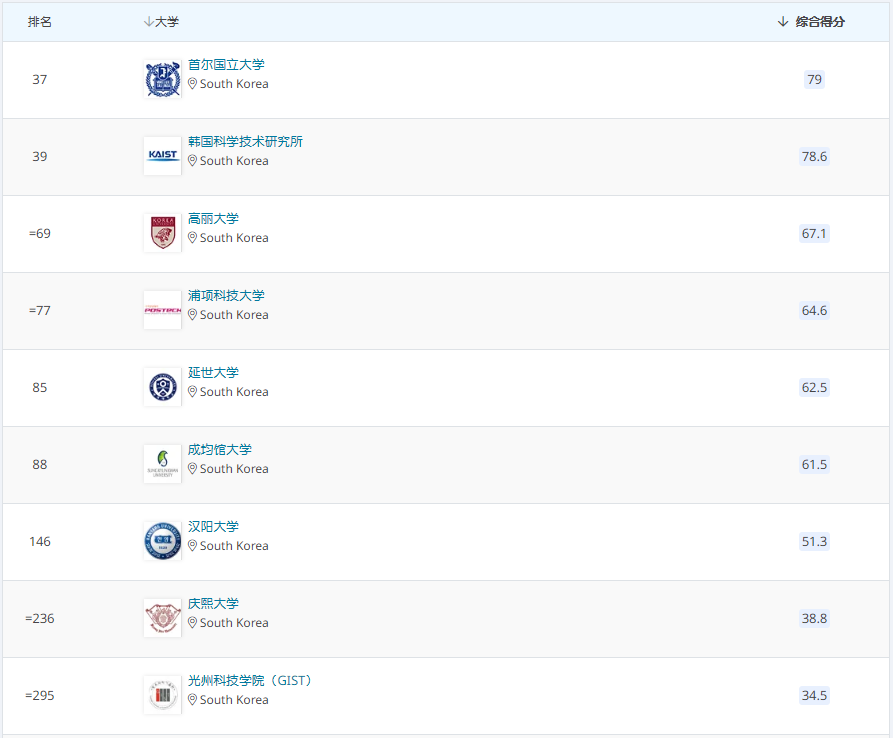Open the 首尔国立大学 link
893x738 pixels.
click(226, 64)
